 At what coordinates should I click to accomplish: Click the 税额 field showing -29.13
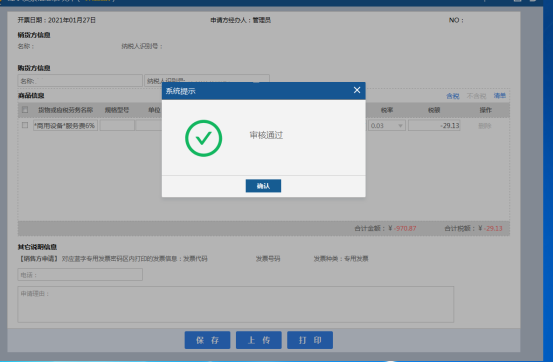[434, 126]
